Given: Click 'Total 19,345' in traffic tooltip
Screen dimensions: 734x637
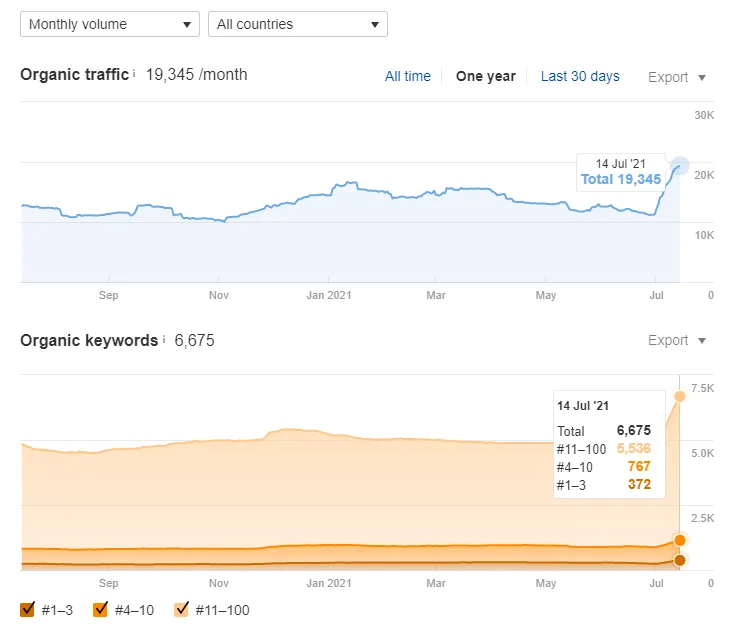Looking at the screenshot, I should [x=621, y=179].
